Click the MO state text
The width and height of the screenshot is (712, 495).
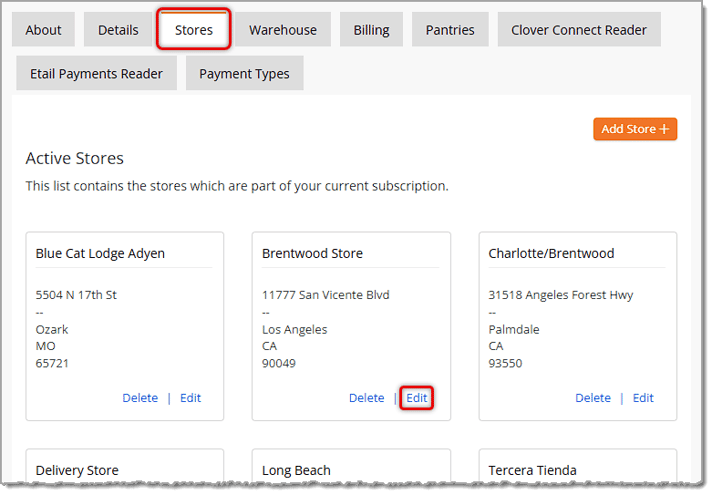pos(45,346)
